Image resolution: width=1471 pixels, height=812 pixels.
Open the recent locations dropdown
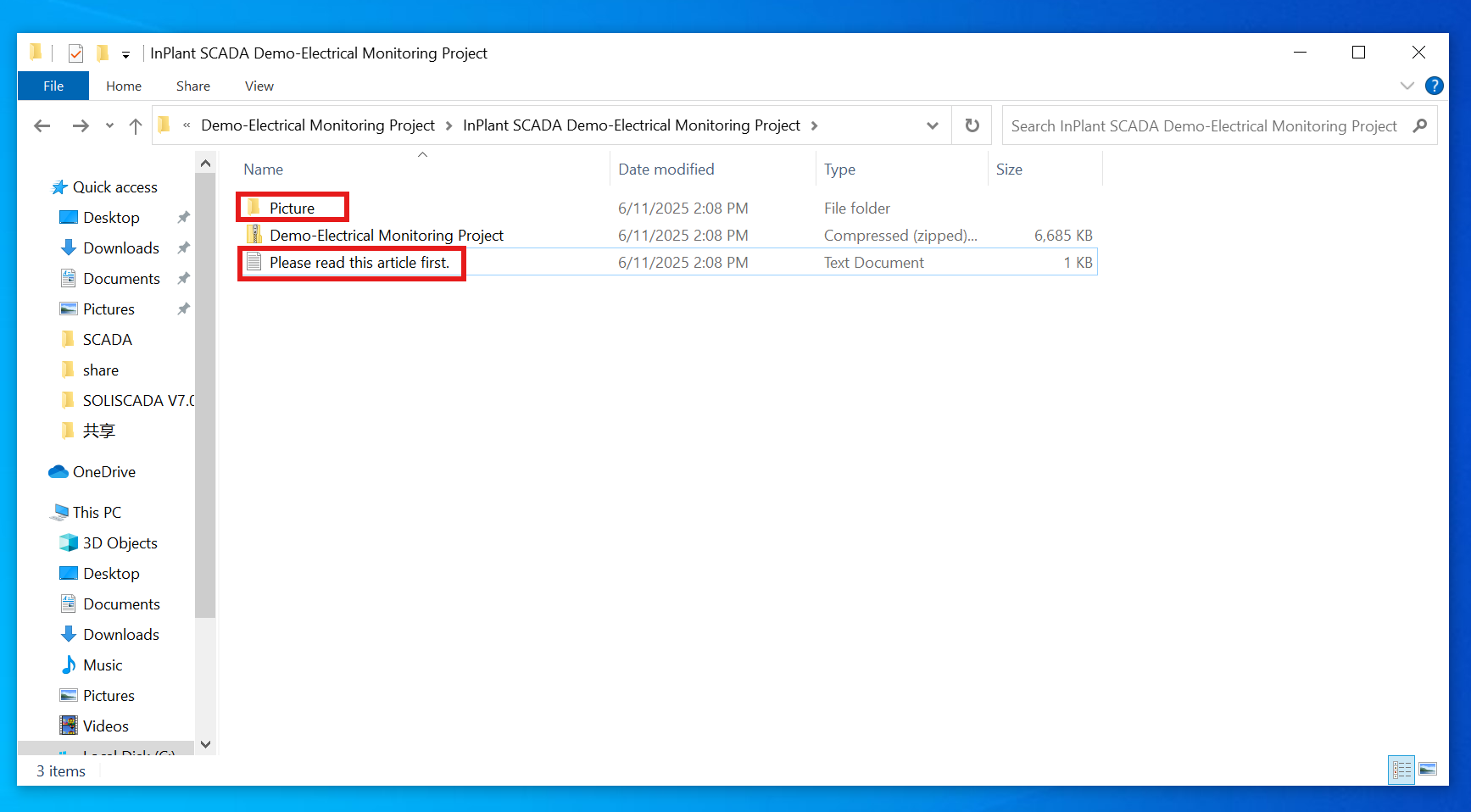[x=109, y=125]
